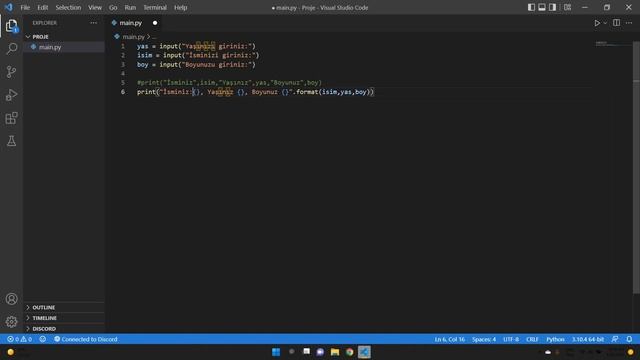This screenshot has height=360, width=640.
Task: Click the editor vertical scrollbar
Action: [x=636, y=167]
